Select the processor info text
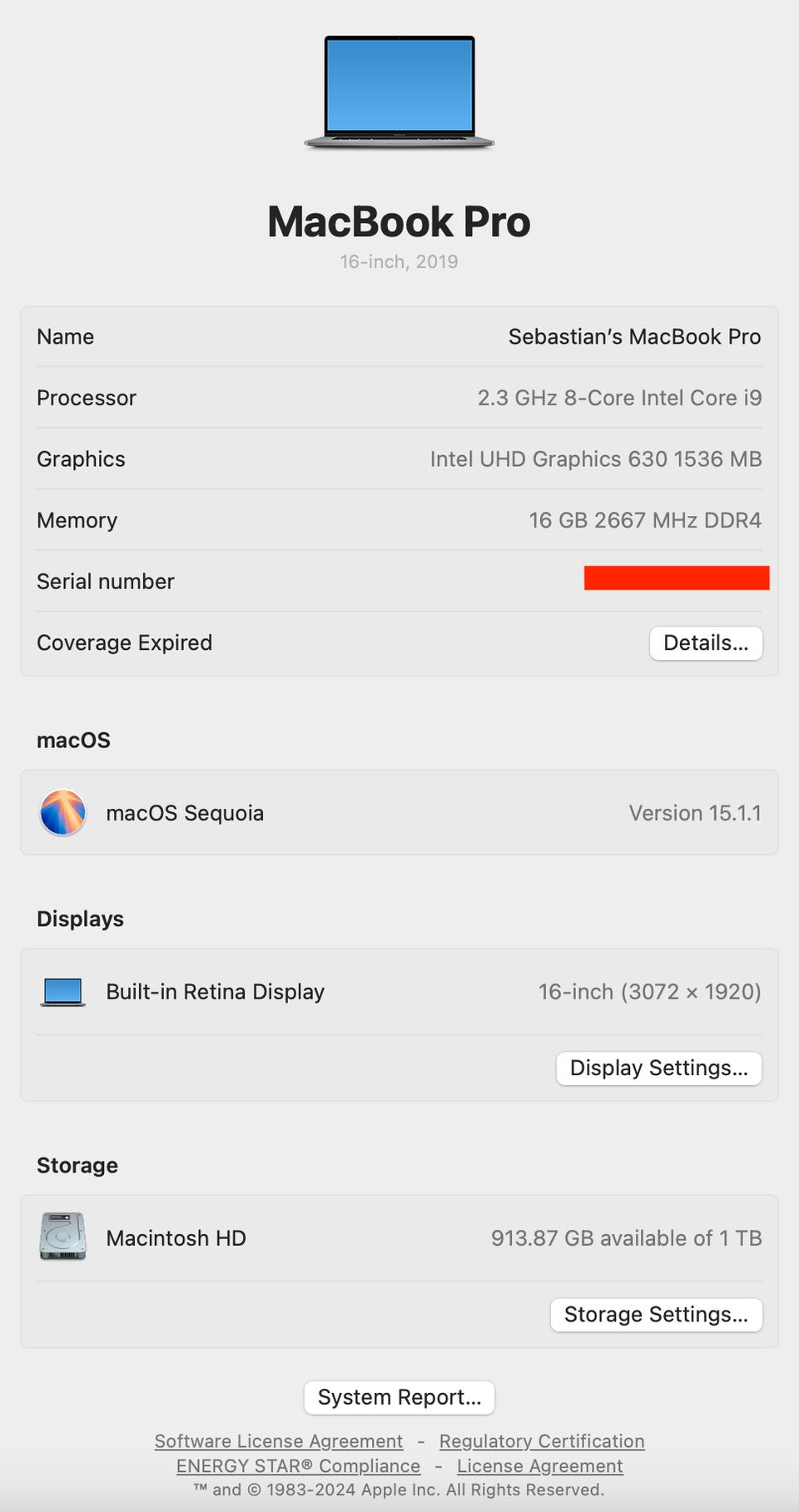Image resolution: width=799 pixels, height=1512 pixels. click(x=619, y=398)
